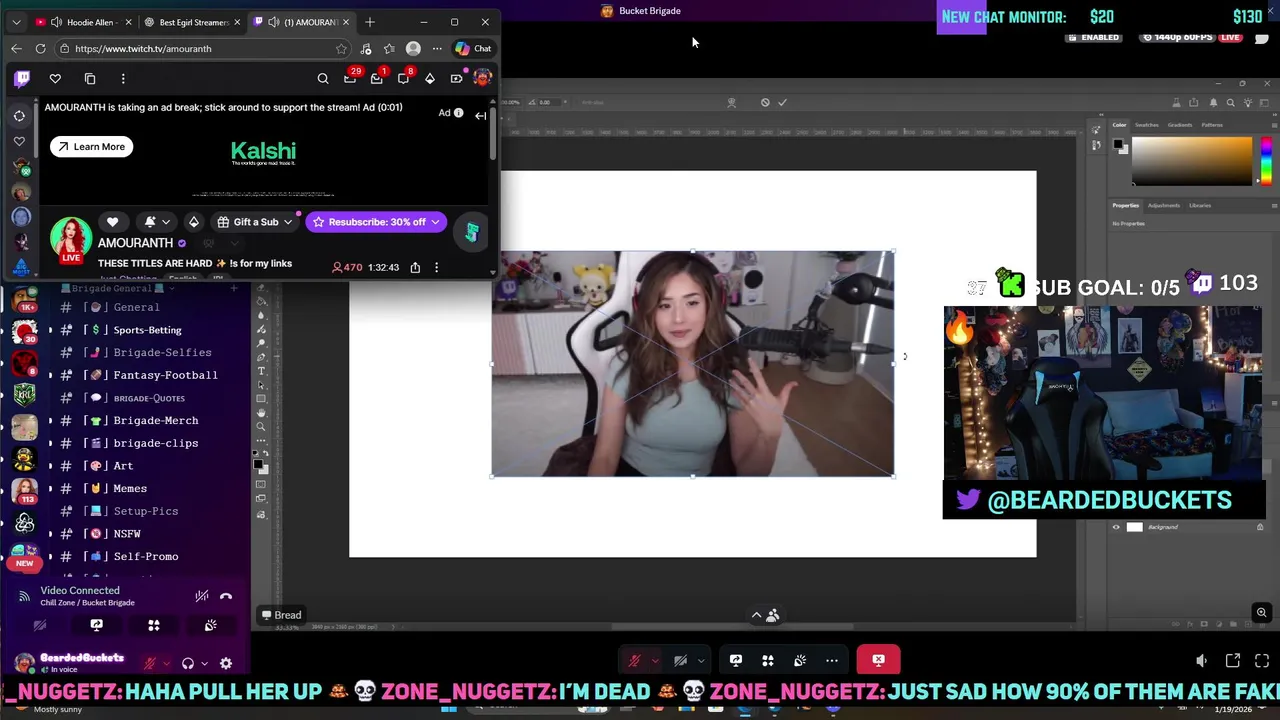Open Twitch top bar more-options dots
Viewport: 1280px width, 720px height.
(123, 78)
